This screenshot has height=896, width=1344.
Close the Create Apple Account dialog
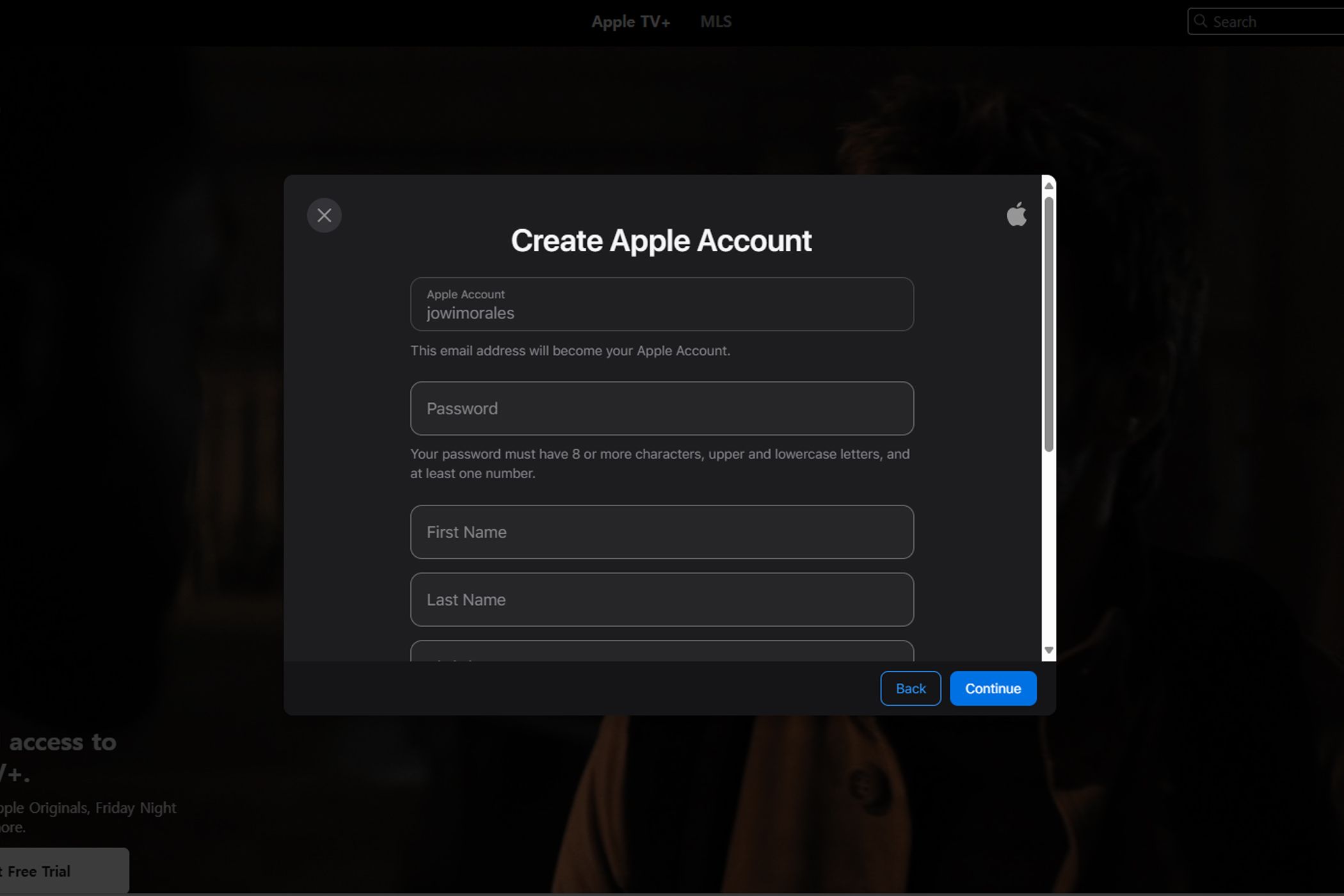[324, 215]
